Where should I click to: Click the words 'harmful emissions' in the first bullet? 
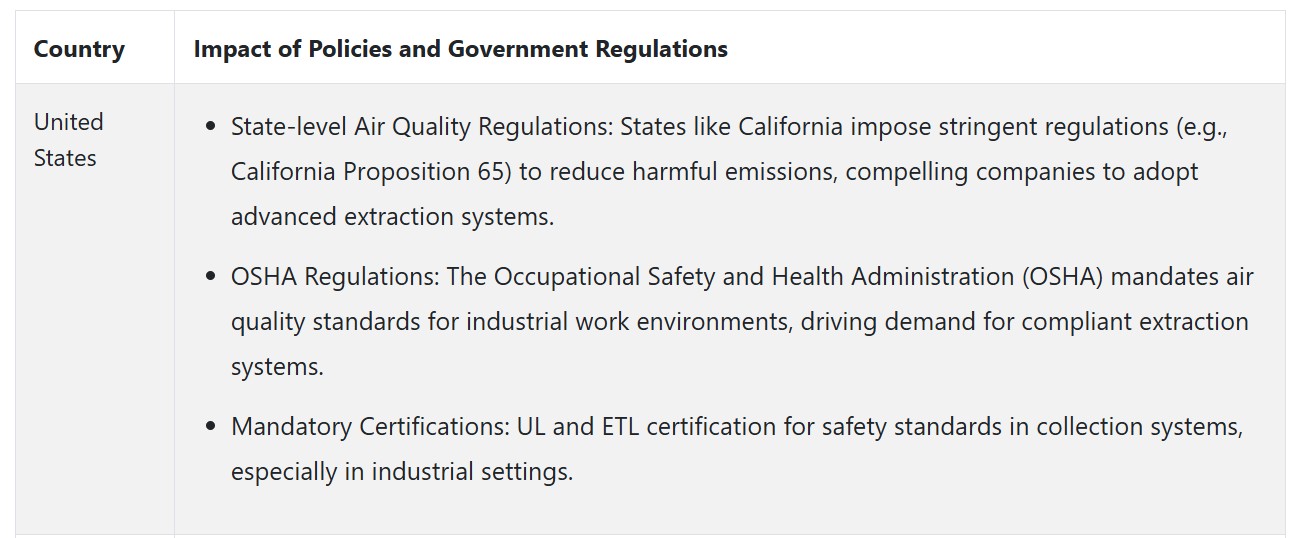(740, 172)
